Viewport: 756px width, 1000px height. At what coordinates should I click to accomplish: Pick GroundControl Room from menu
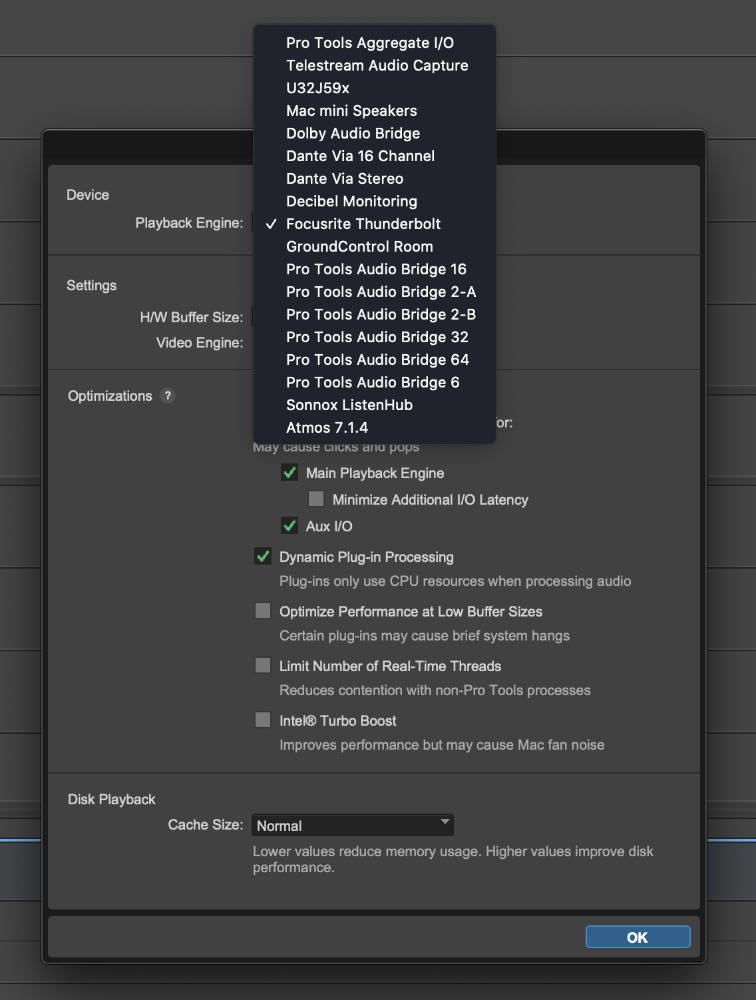click(374, 247)
